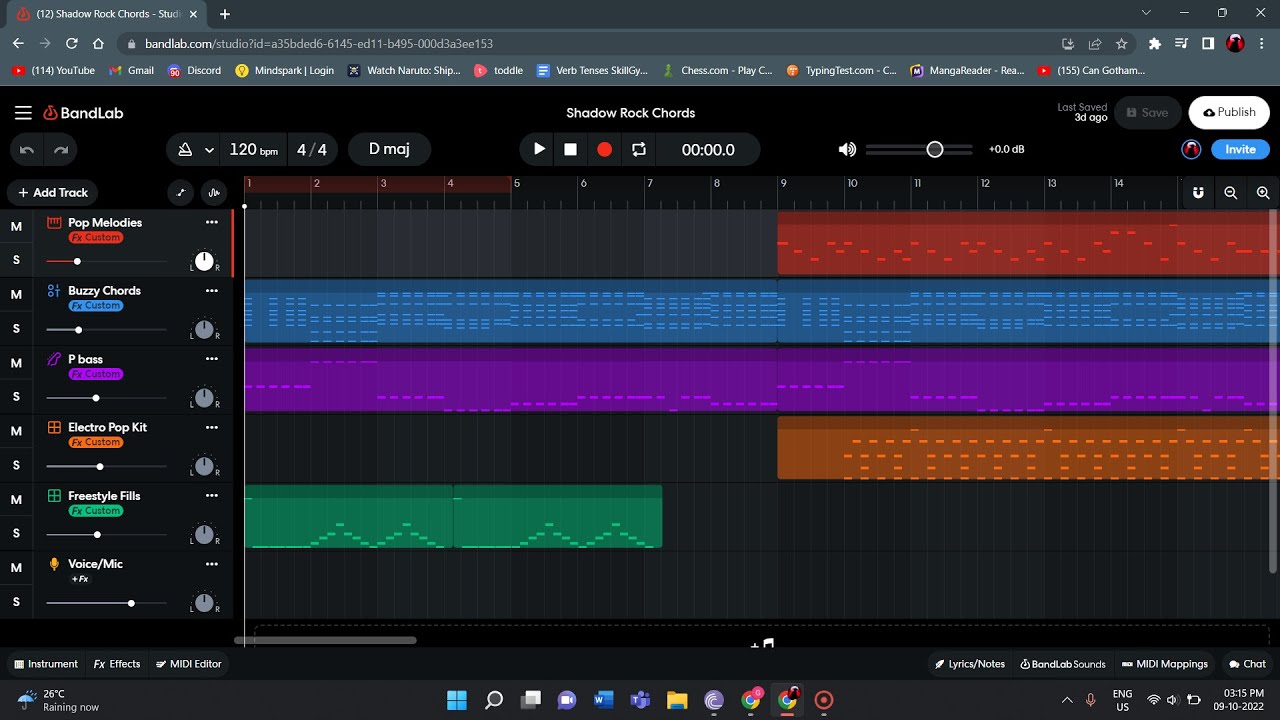Click the Voice/Mic microphone icon

(x=54, y=564)
